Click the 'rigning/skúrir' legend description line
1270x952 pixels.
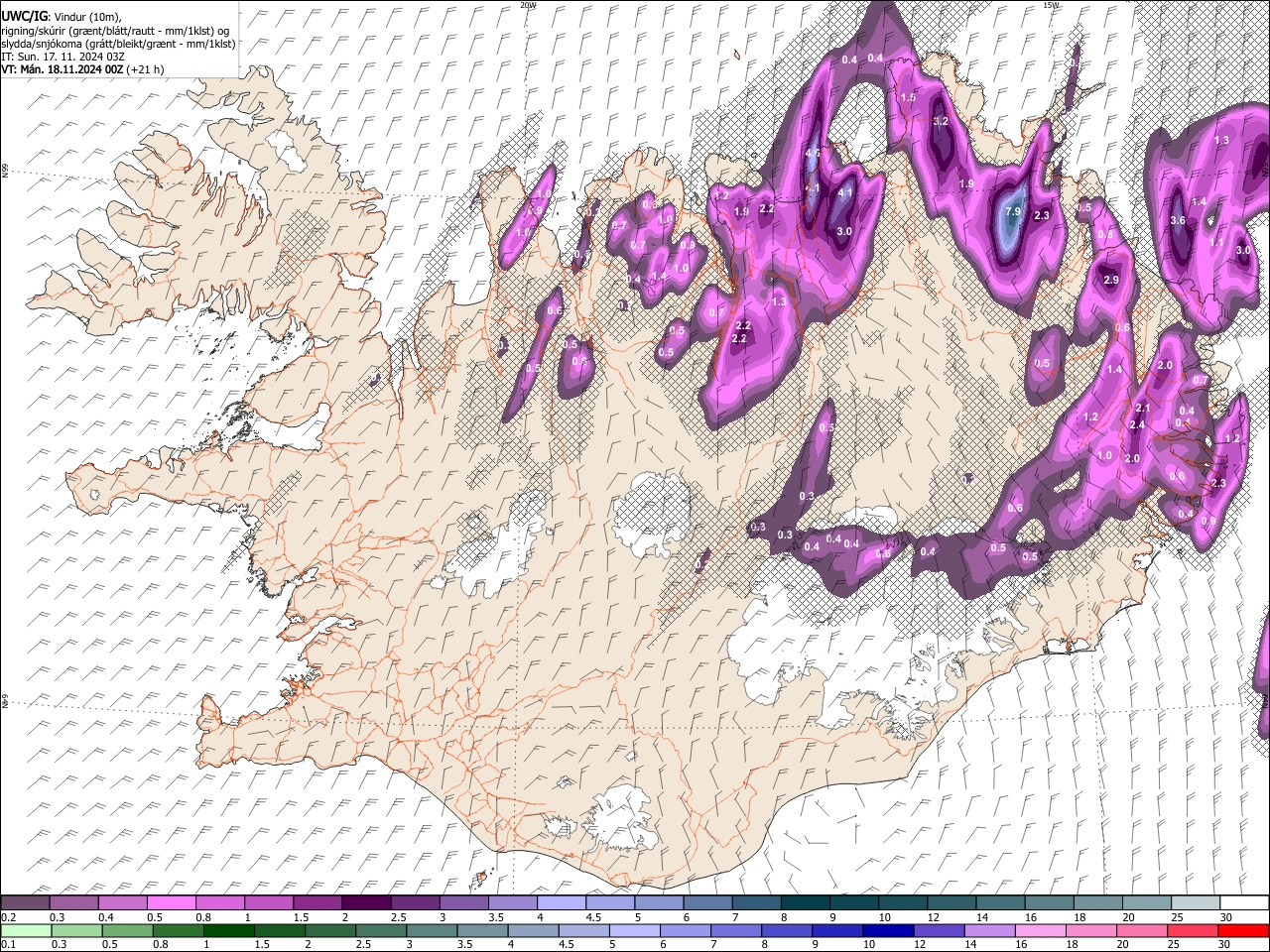coord(114,31)
